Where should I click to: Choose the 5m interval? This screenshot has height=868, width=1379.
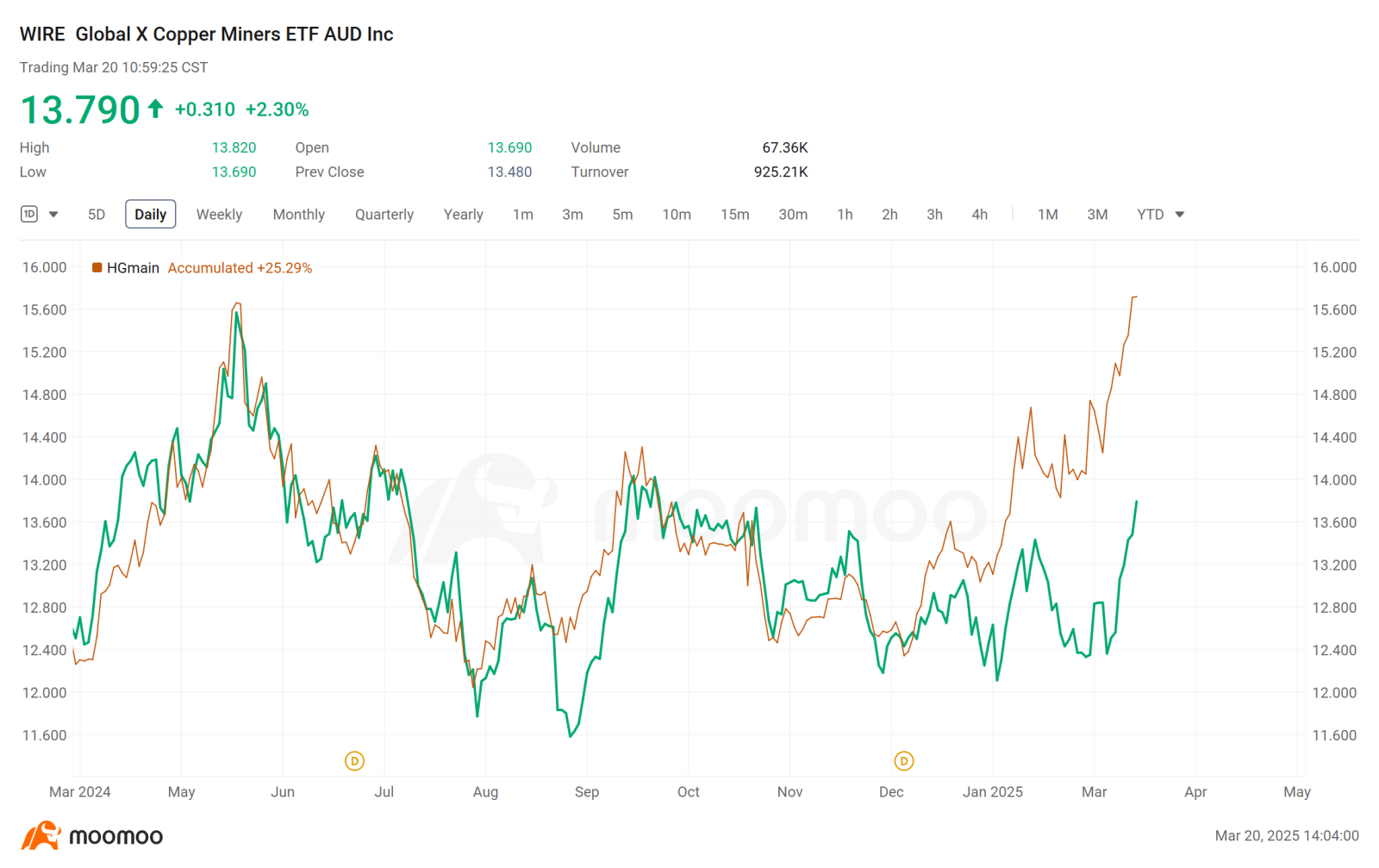pyautogui.click(x=623, y=215)
